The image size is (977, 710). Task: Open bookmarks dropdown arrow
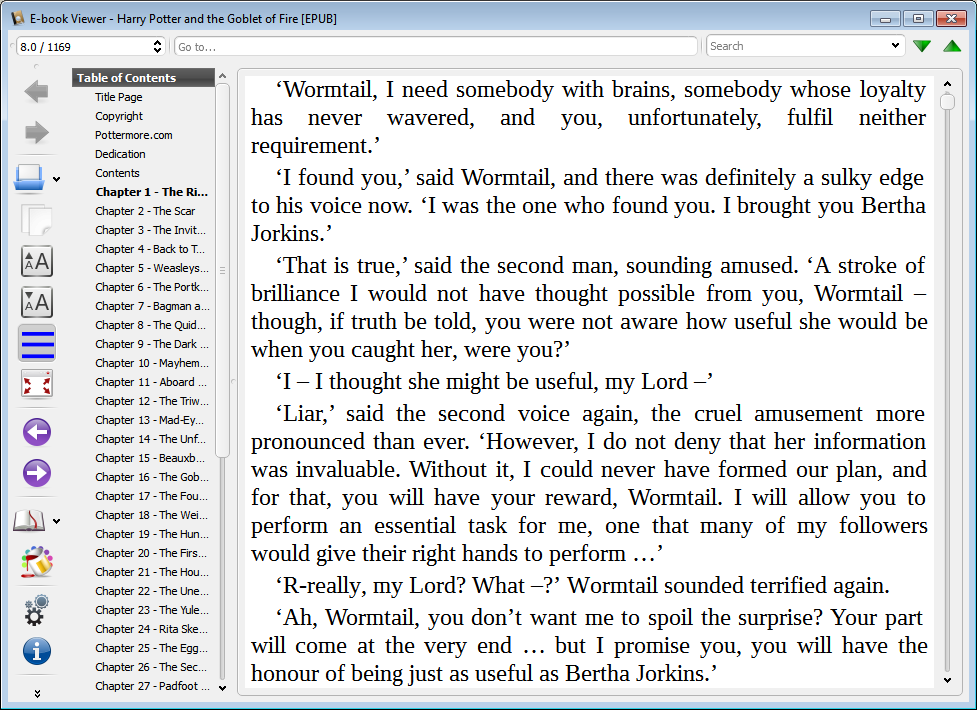pos(57,521)
